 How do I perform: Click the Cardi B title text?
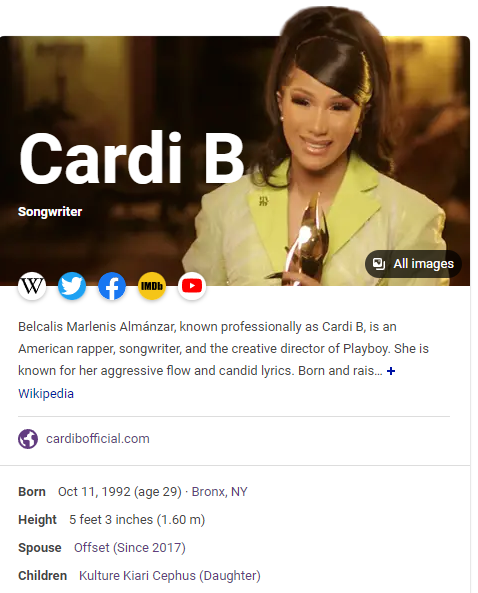pos(132,158)
